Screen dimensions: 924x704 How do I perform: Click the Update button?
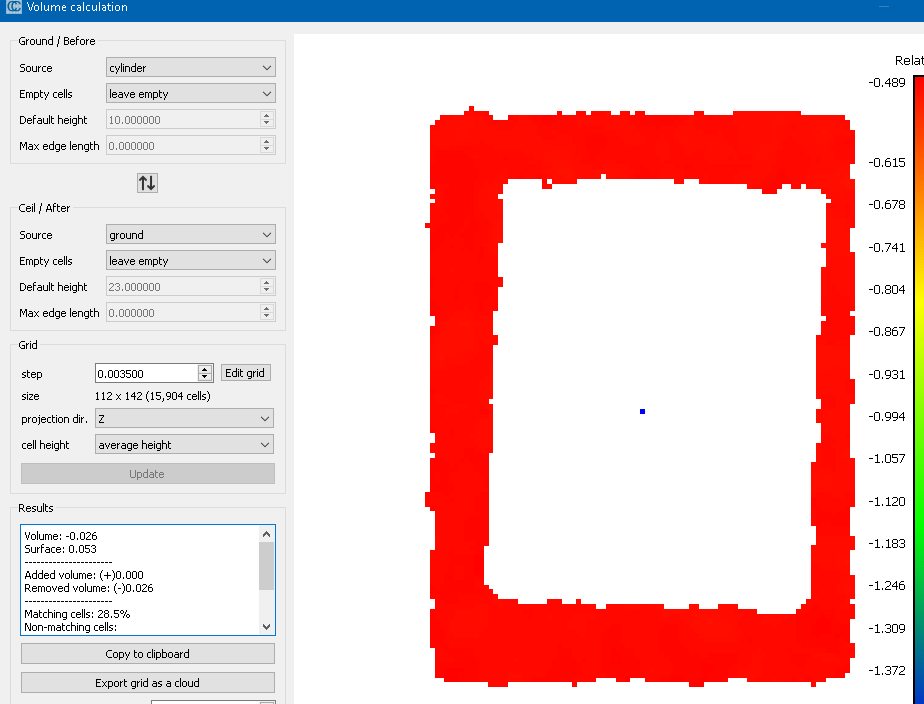tap(147, 474)
